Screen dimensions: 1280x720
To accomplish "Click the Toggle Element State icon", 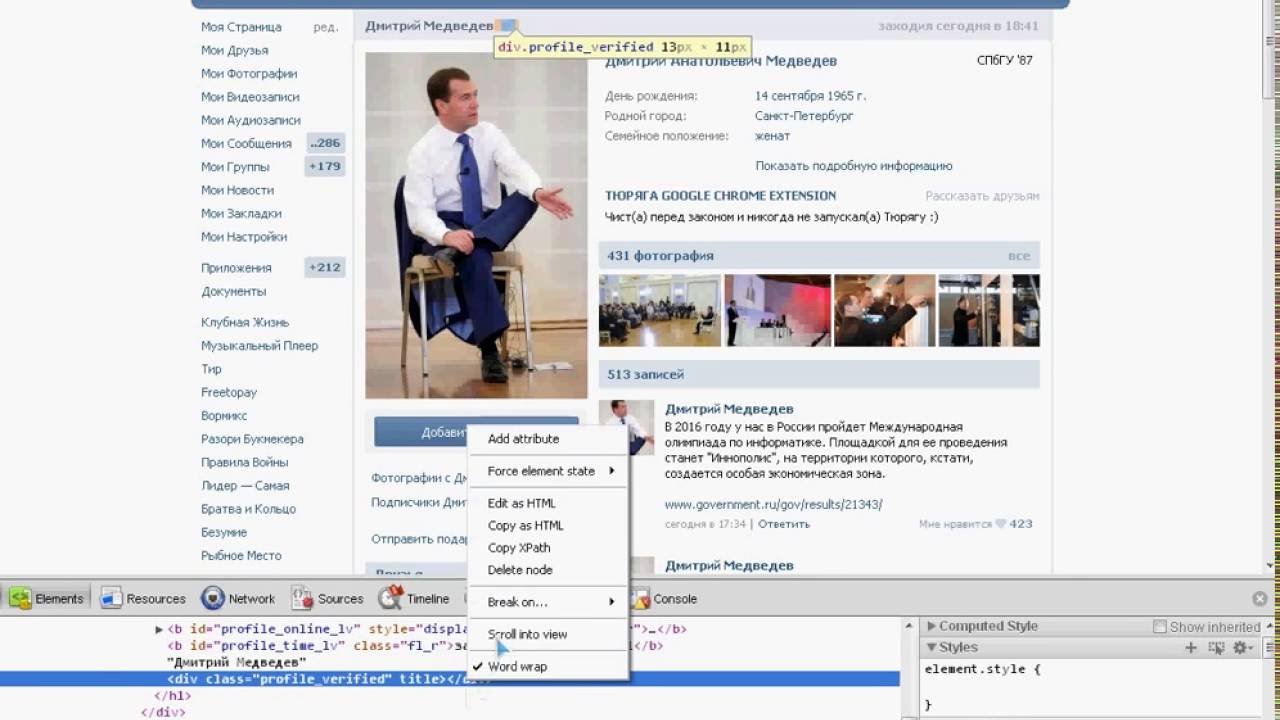I will tap(1216, 648).
